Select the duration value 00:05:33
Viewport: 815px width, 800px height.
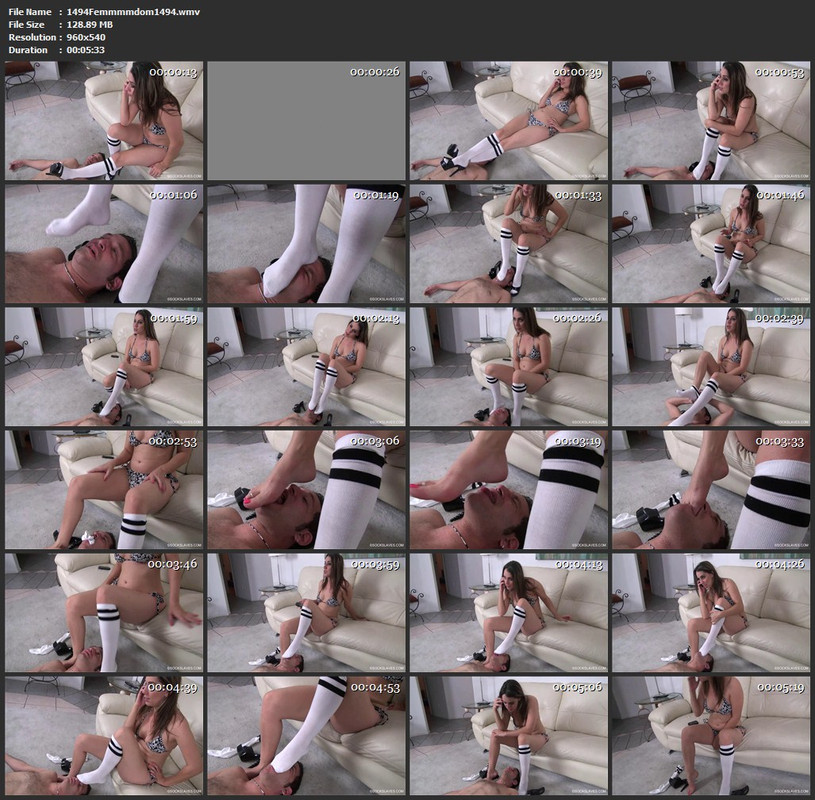pyautogui.click(x=85, y=50)
